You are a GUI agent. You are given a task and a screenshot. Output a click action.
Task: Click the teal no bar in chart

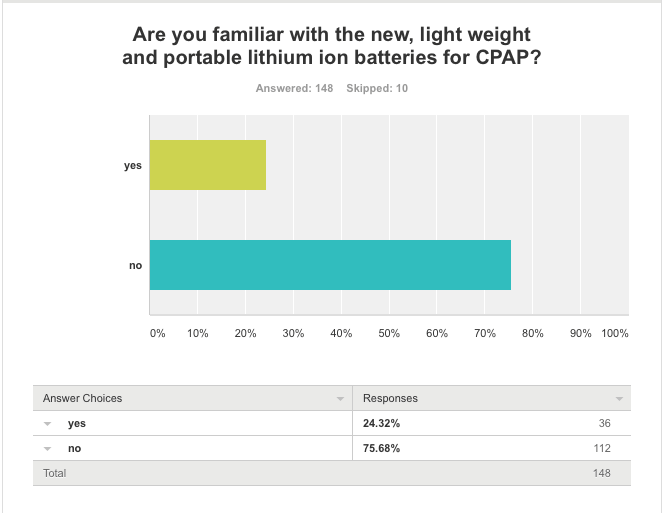tap(330, 265)
